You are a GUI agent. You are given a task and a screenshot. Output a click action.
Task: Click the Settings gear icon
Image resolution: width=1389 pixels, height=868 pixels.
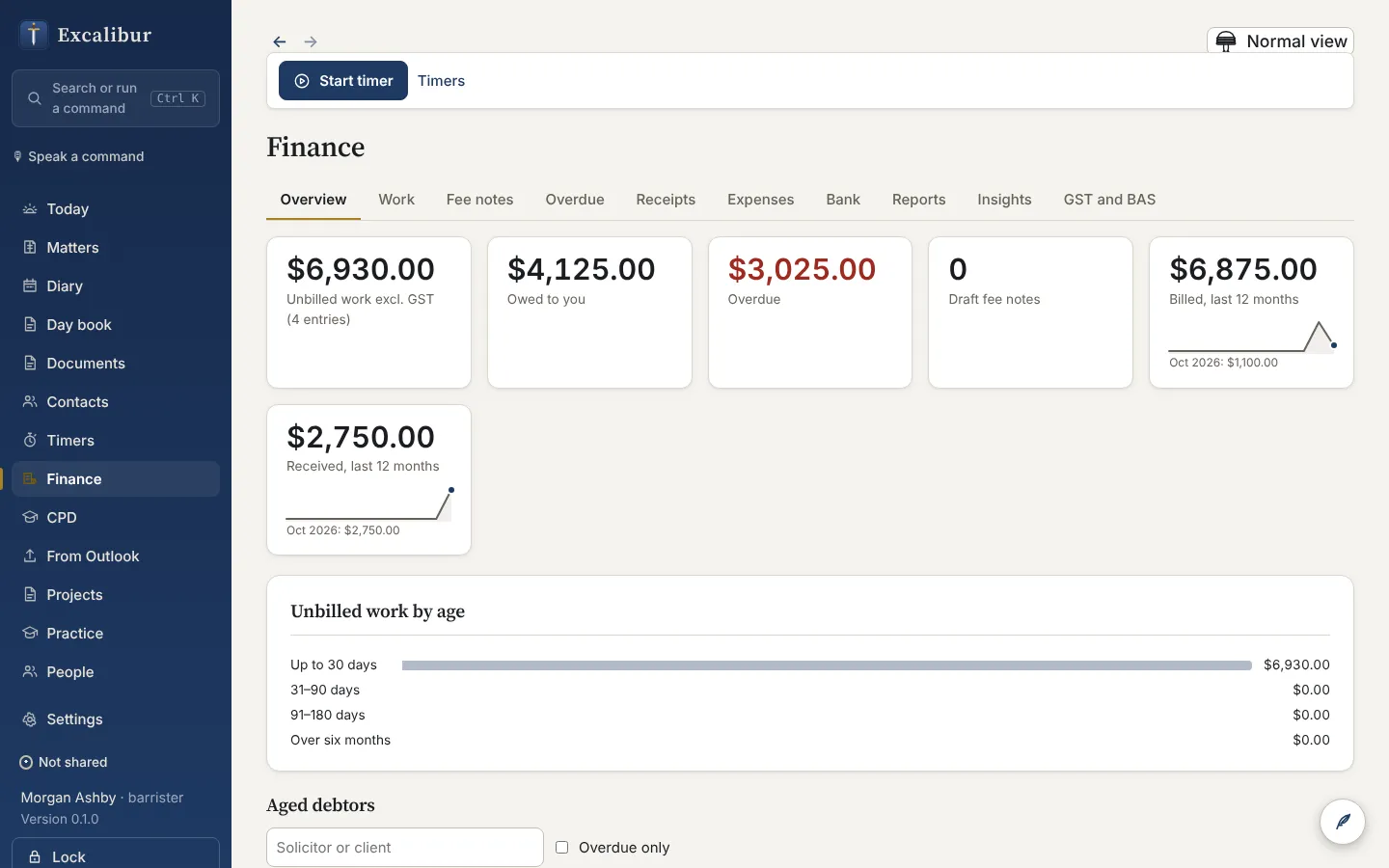pos(30,719)
